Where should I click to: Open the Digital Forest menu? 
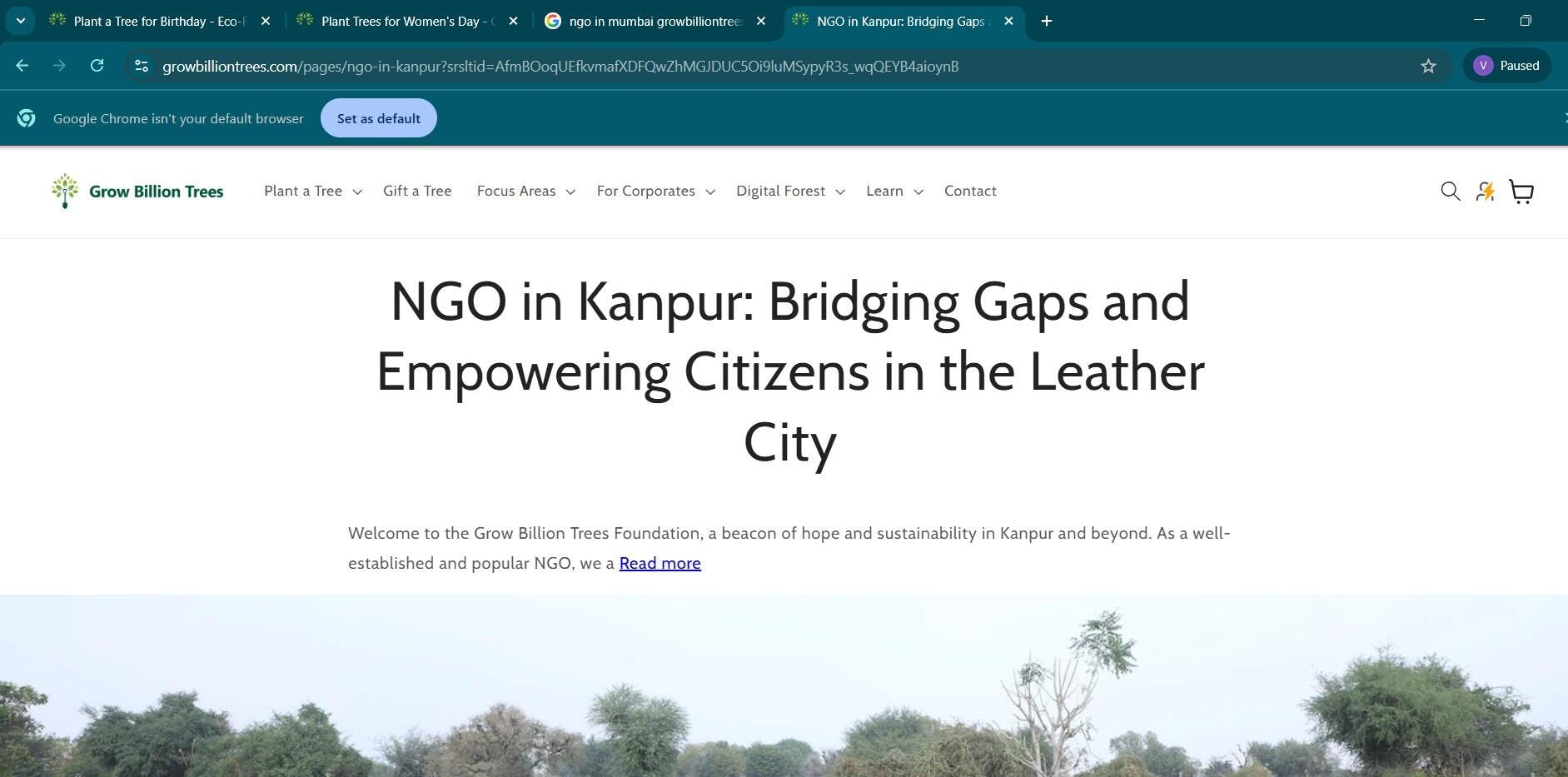(x=789, y=192)
